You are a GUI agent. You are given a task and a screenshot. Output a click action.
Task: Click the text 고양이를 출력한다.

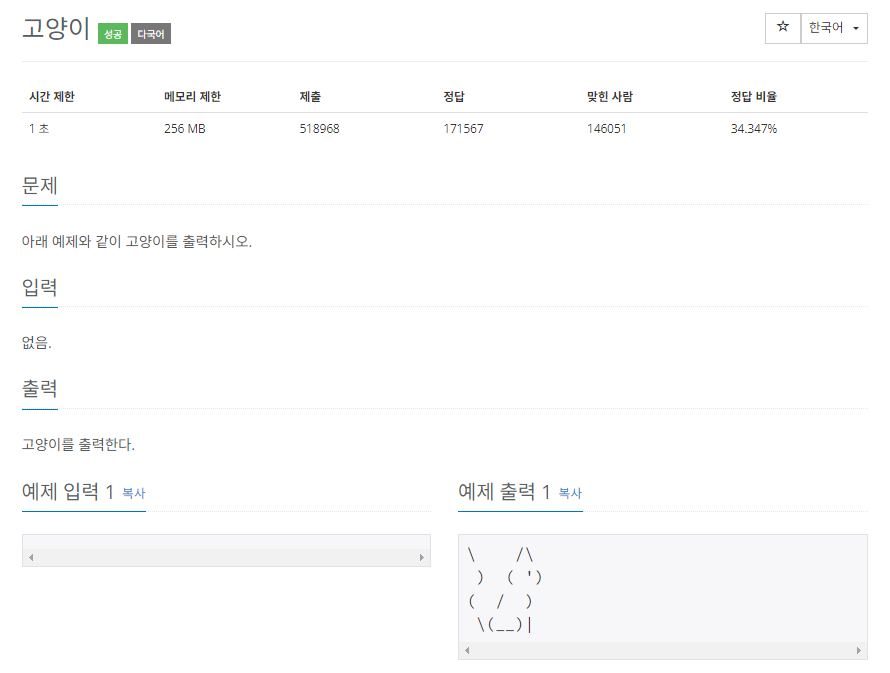point(78,444)
